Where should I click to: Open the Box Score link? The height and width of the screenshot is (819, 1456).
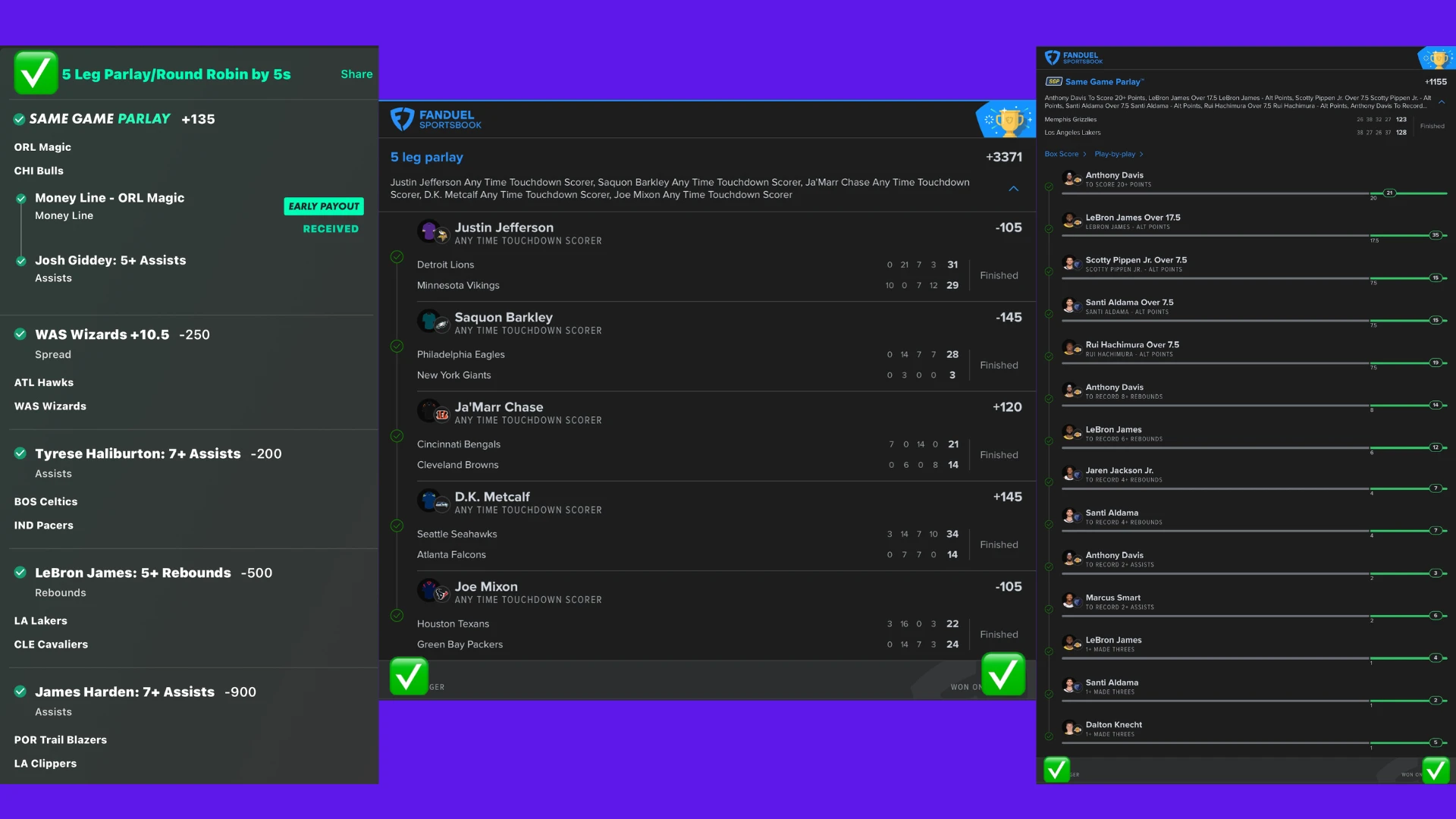pyautogui.click(x=1061, y=154)
